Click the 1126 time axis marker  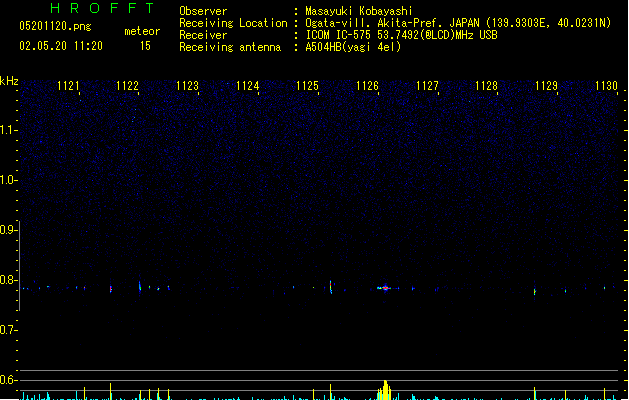click(x=367, y=86)
